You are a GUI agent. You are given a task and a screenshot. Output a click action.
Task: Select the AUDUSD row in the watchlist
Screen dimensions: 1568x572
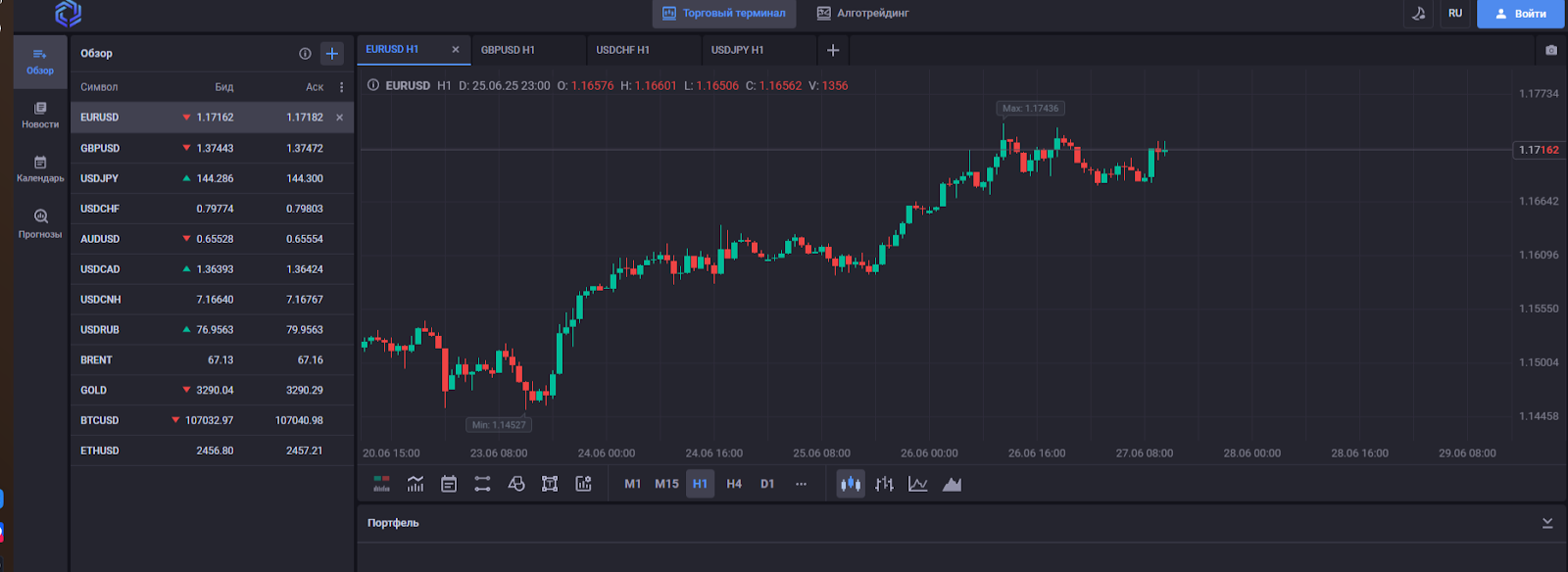tap(212, 239)
